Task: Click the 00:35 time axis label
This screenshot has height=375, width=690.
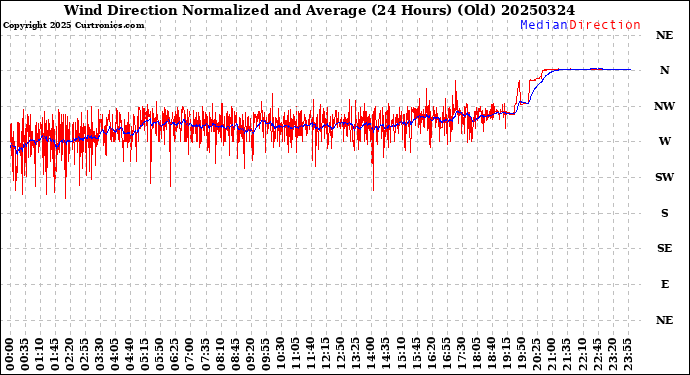Action: pos(25,355)
